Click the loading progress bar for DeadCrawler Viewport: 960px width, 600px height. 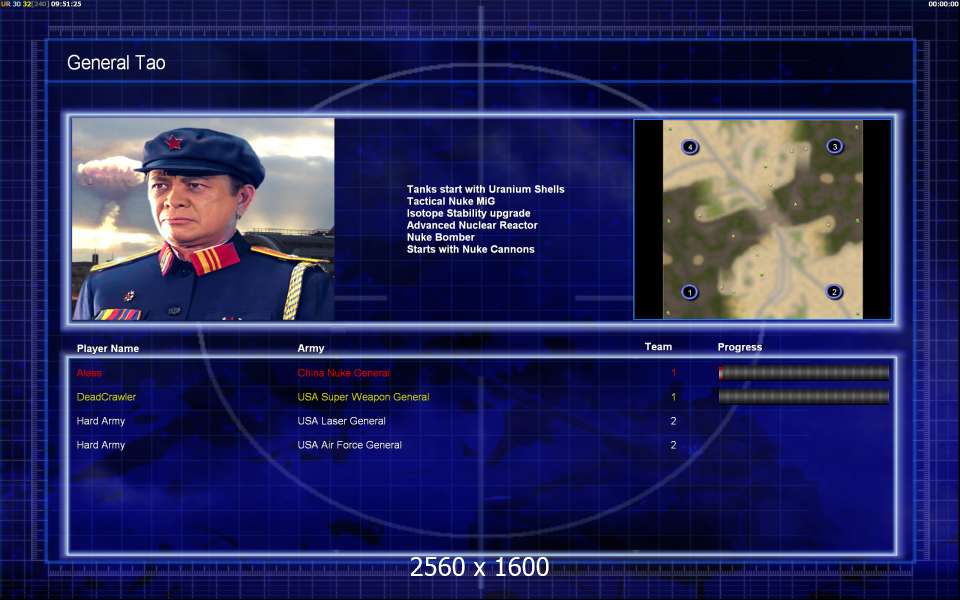[x=803, y=397]
